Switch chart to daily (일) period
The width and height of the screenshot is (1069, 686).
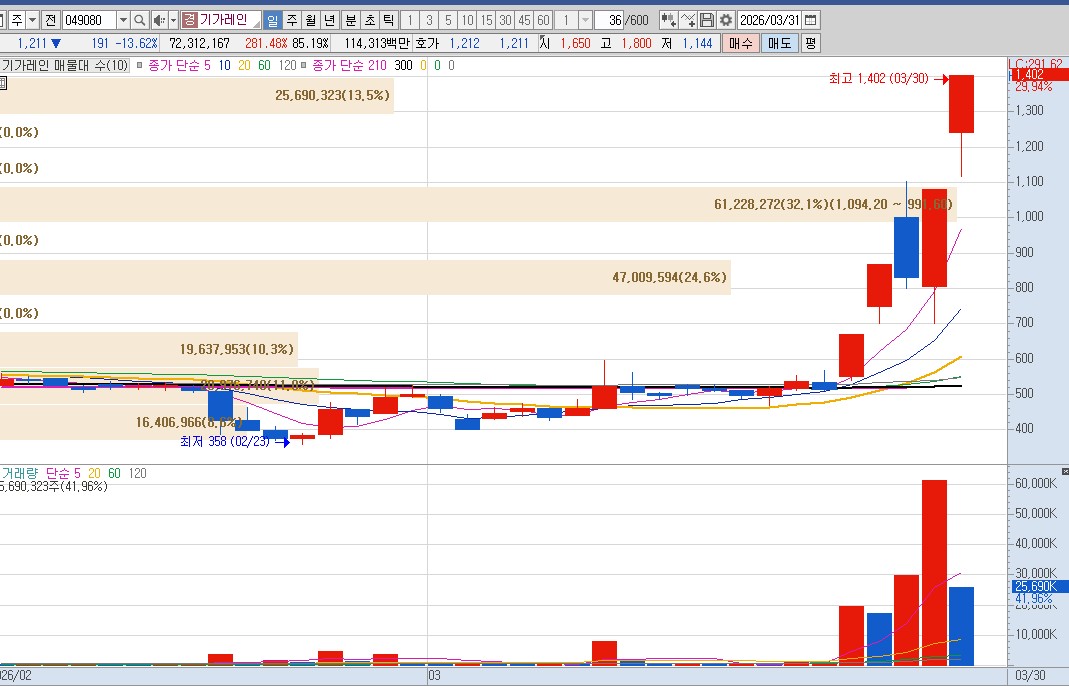pos(273,20)
